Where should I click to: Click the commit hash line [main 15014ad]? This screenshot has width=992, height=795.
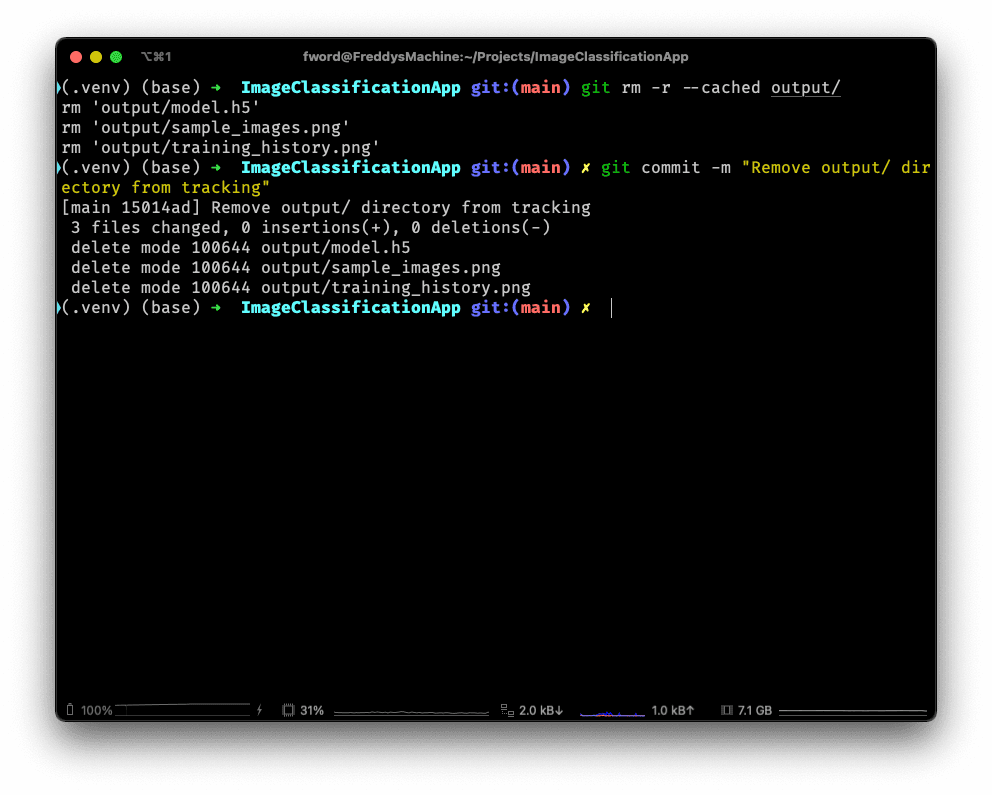tap(326, 207)
